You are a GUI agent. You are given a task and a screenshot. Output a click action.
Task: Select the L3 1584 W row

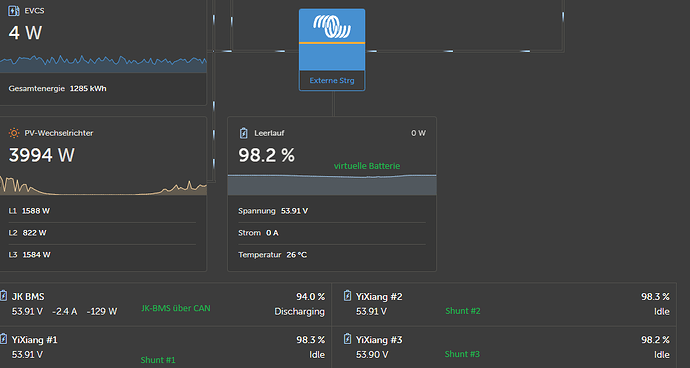102,255
